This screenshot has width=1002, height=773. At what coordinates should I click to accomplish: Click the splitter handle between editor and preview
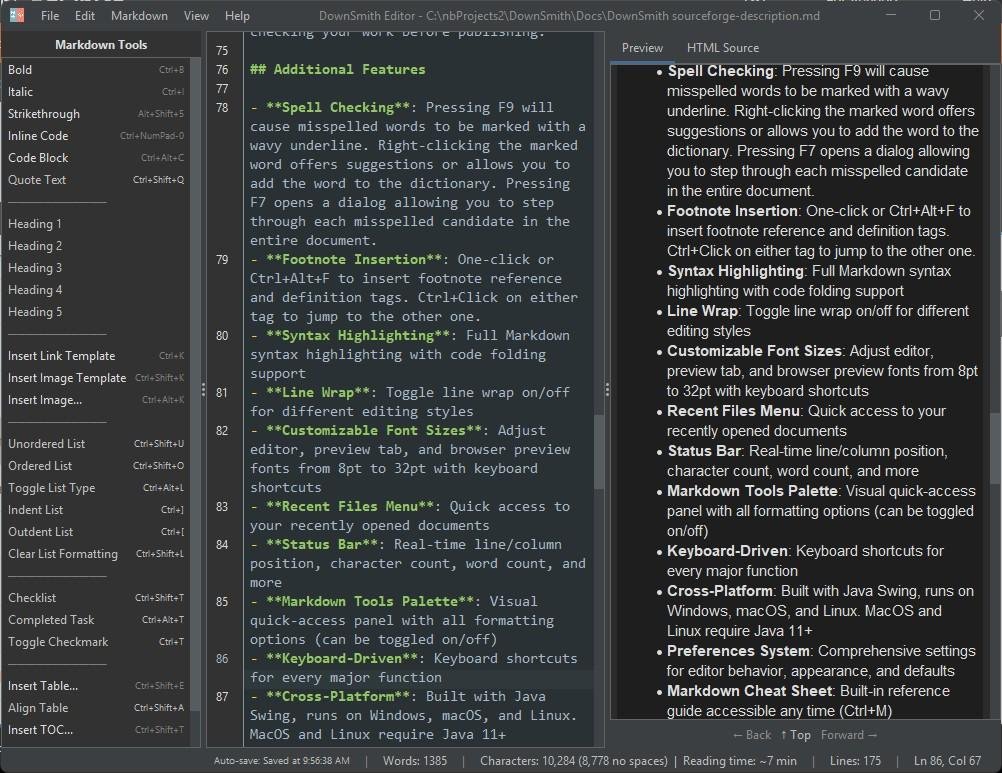click(x=606, y=389)
